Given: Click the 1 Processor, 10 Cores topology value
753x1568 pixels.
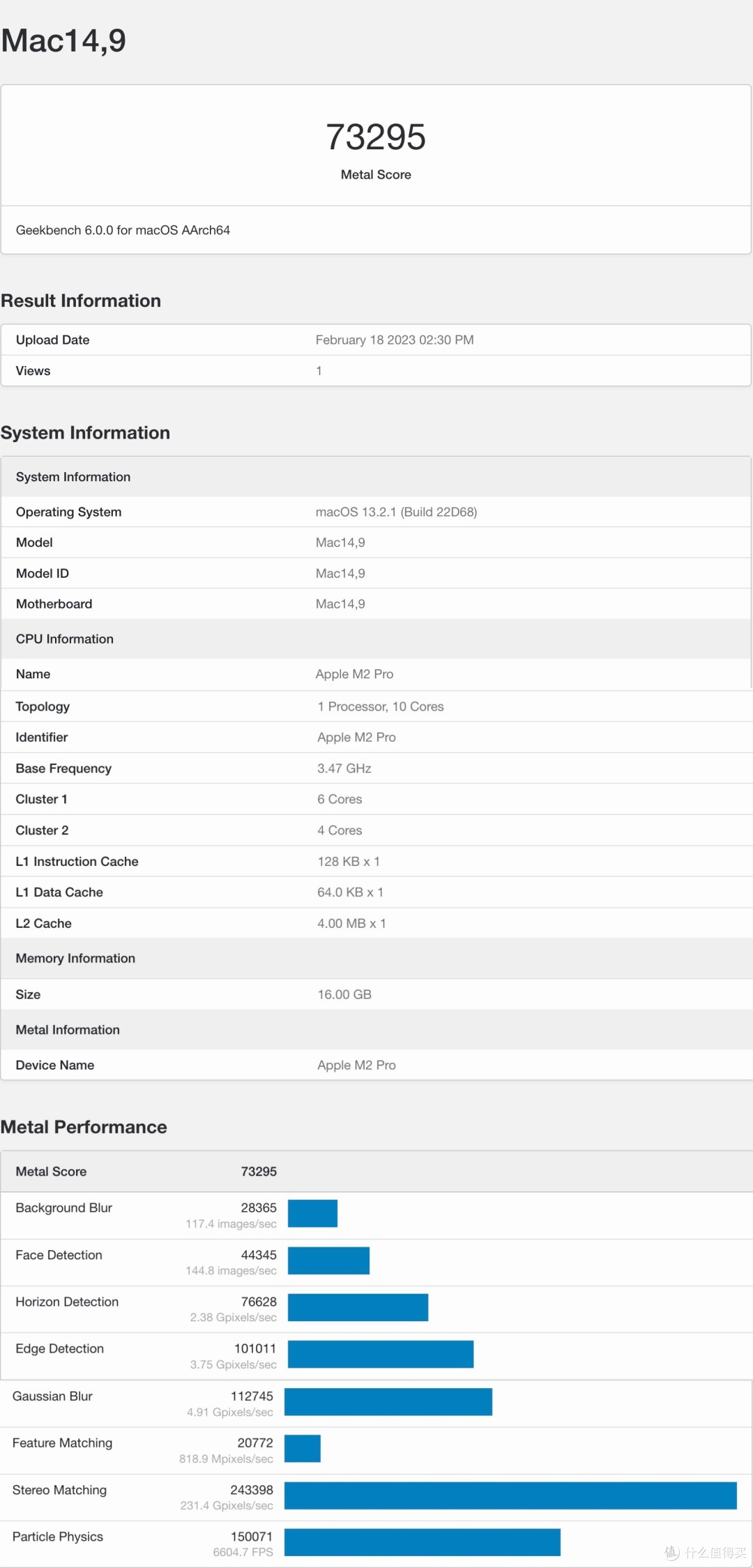Looking at the screenshot, I should (x=381, y=706).
